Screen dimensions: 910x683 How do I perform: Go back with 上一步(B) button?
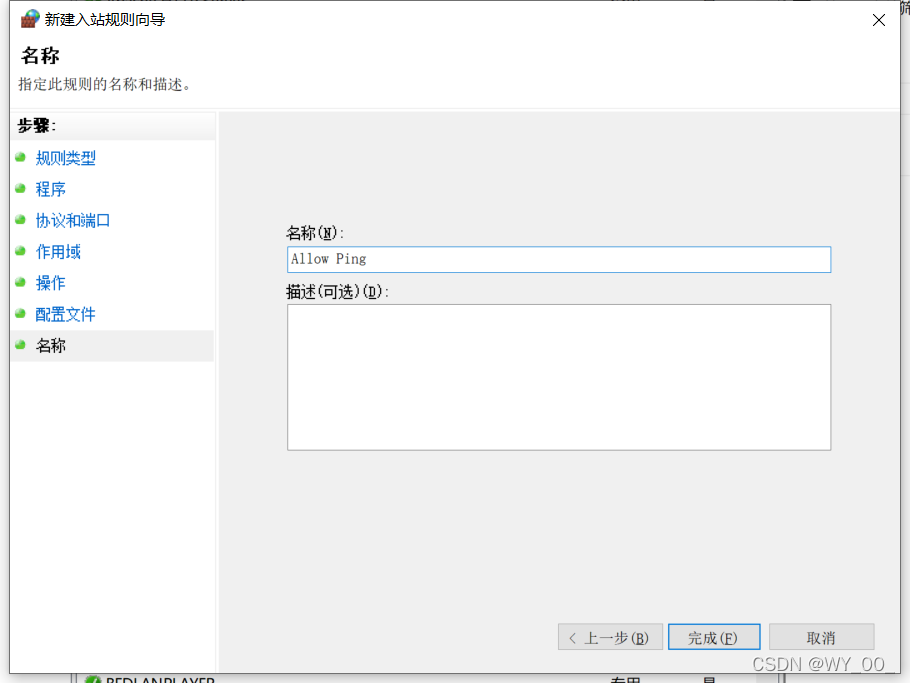610,637
